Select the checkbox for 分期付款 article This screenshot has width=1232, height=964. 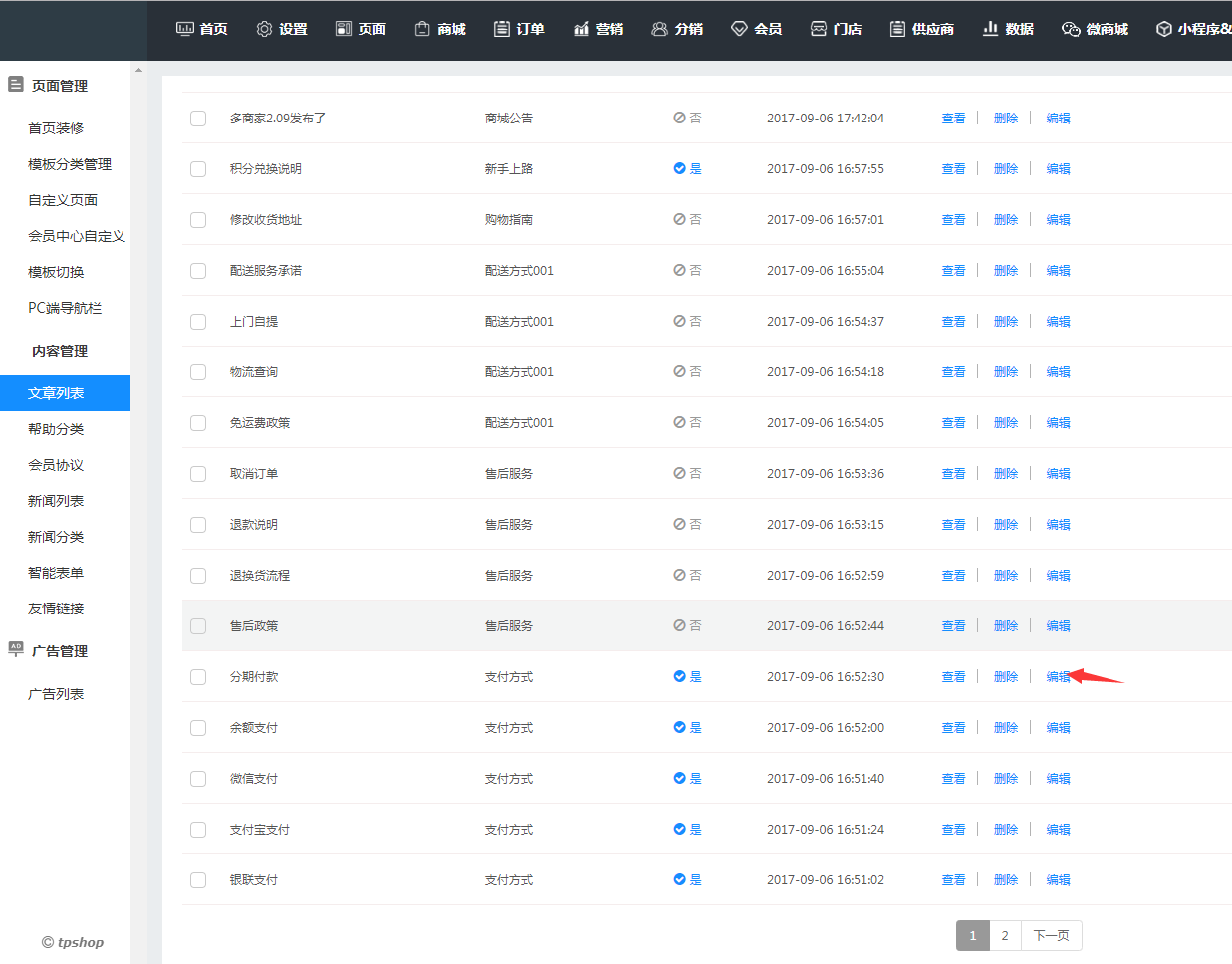(198, 677)
